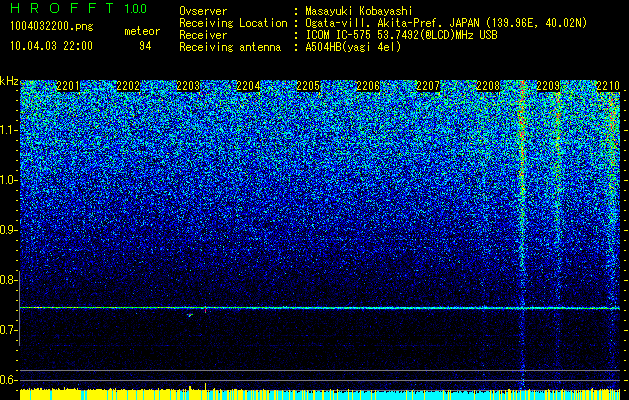
Task: Click the 'Receiving Location' label
Action: (233, 23)
